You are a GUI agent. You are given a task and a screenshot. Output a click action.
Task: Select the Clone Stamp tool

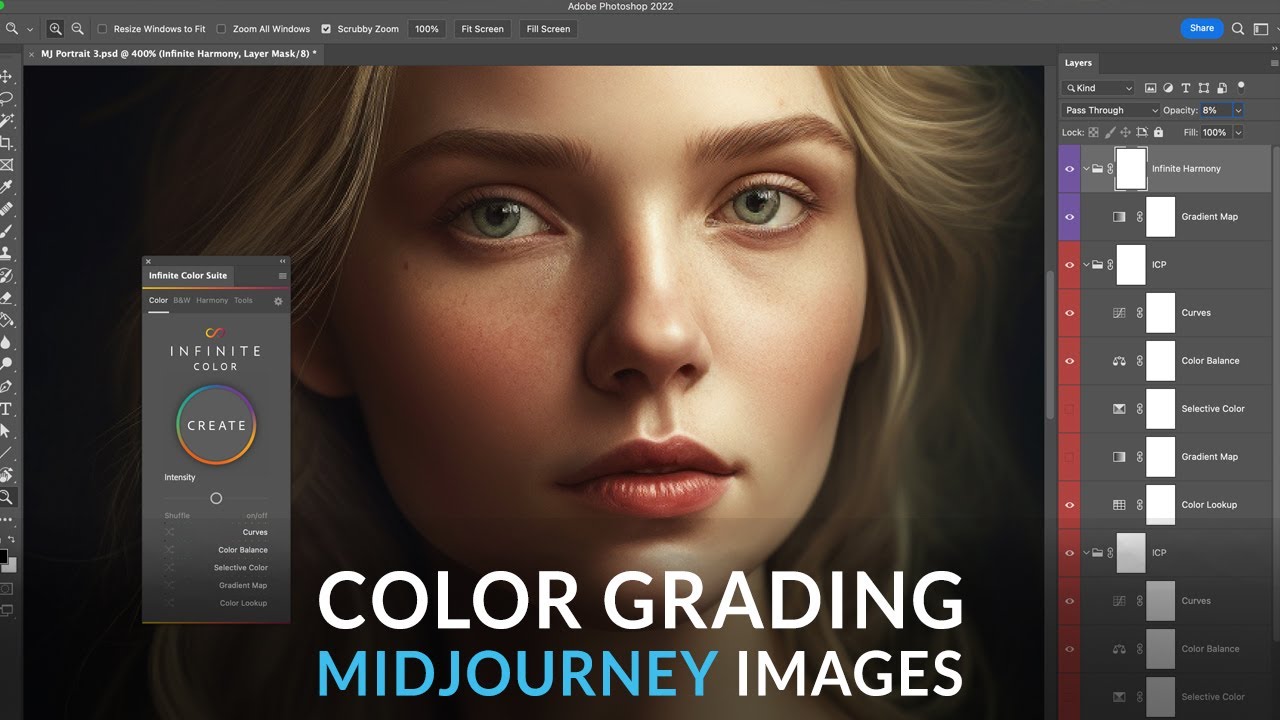(x=6, y=253)
